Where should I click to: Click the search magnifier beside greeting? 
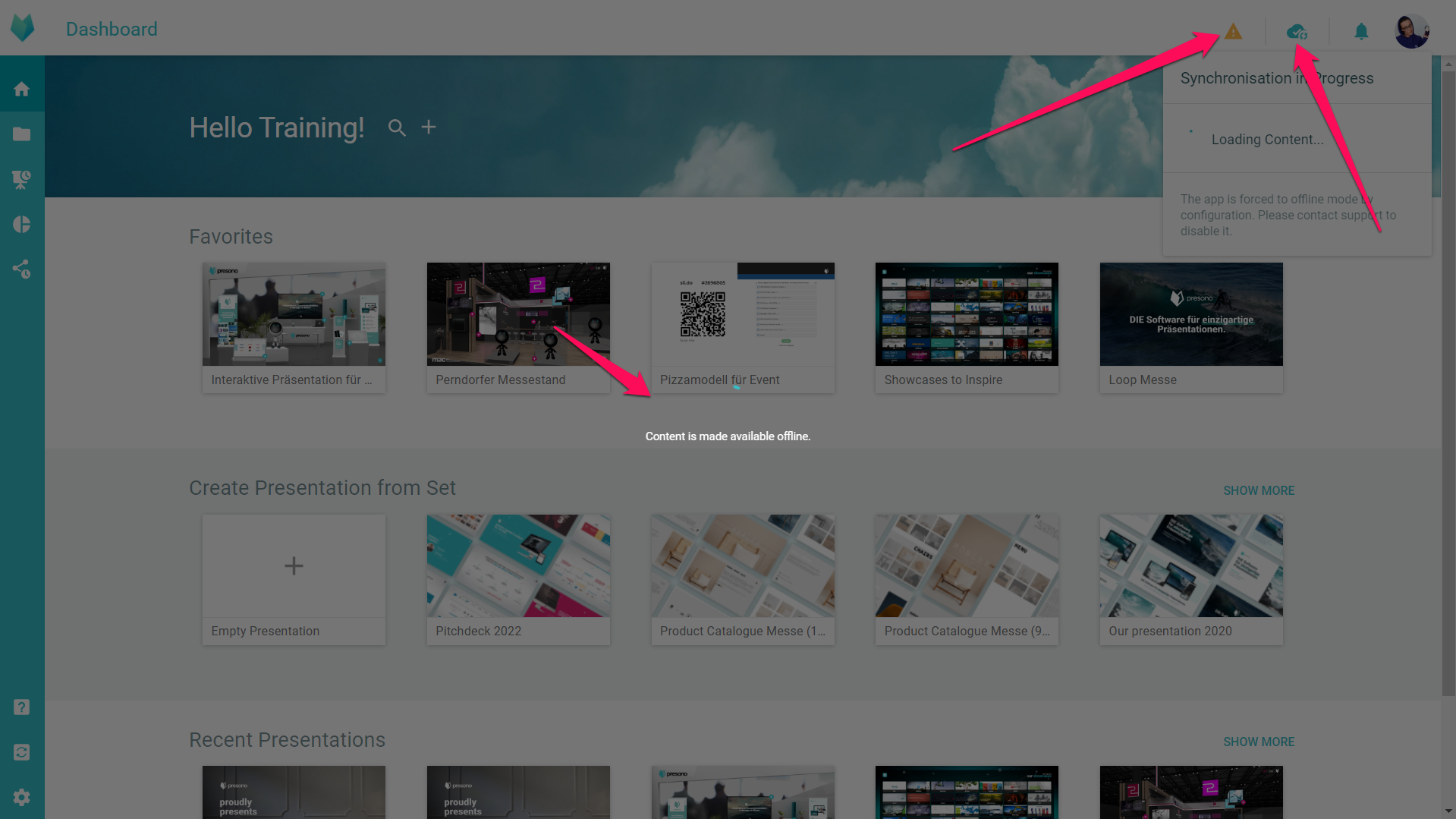pos(397,128)
